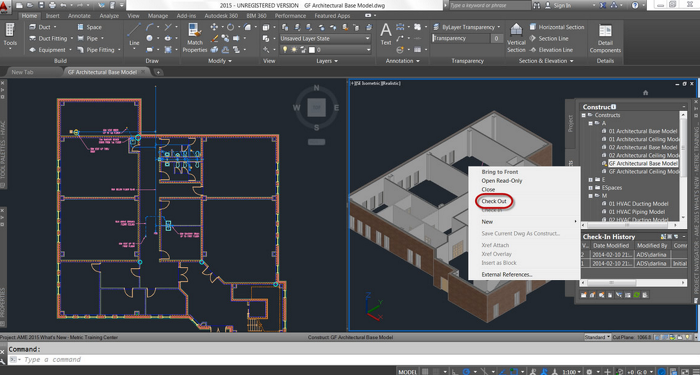This screenshot has width=700, height=375.
Task: Choose Bring to Front in context menu
Action: click(x=500, y=172)
